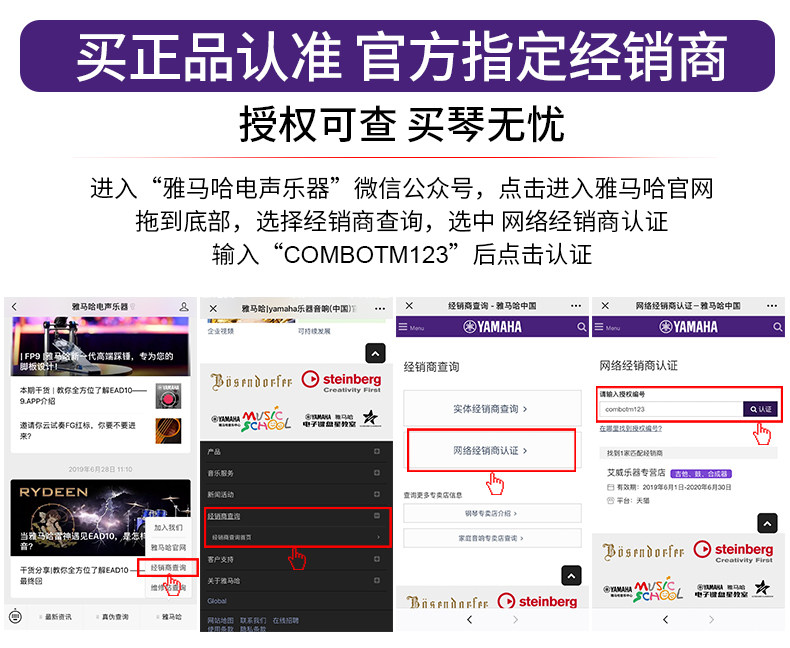Open the article 干货分享 EAD10 最终回

(x=76, y=575)
